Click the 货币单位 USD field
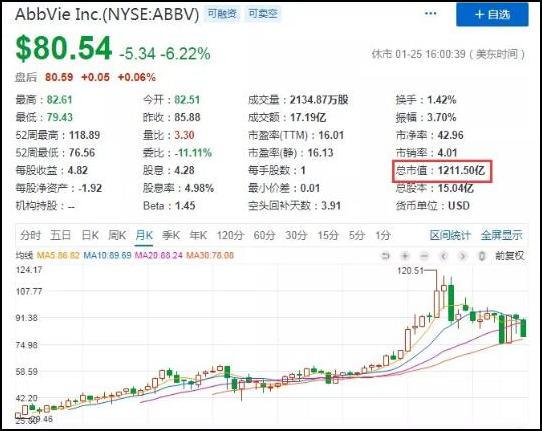 tap(433, 206)
